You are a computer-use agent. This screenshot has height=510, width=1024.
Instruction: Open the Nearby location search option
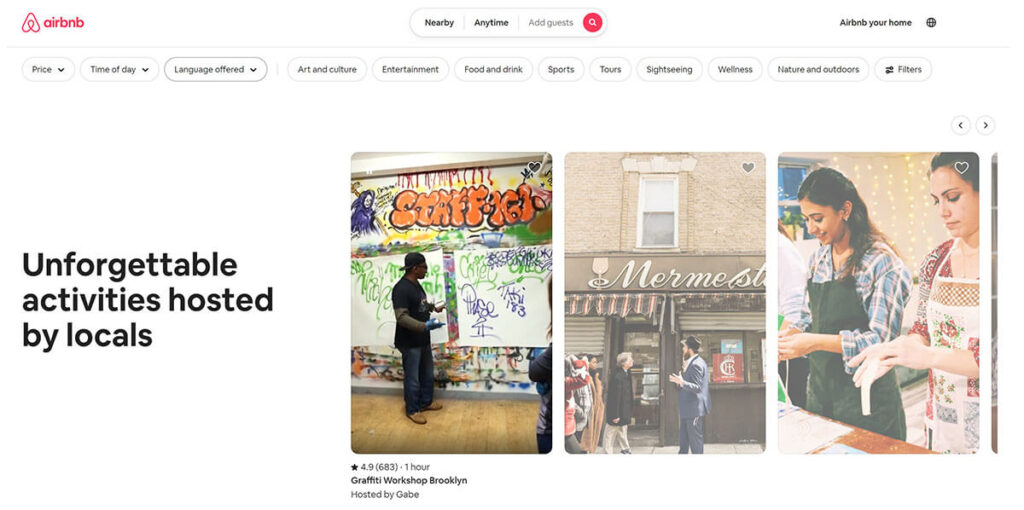439,23
